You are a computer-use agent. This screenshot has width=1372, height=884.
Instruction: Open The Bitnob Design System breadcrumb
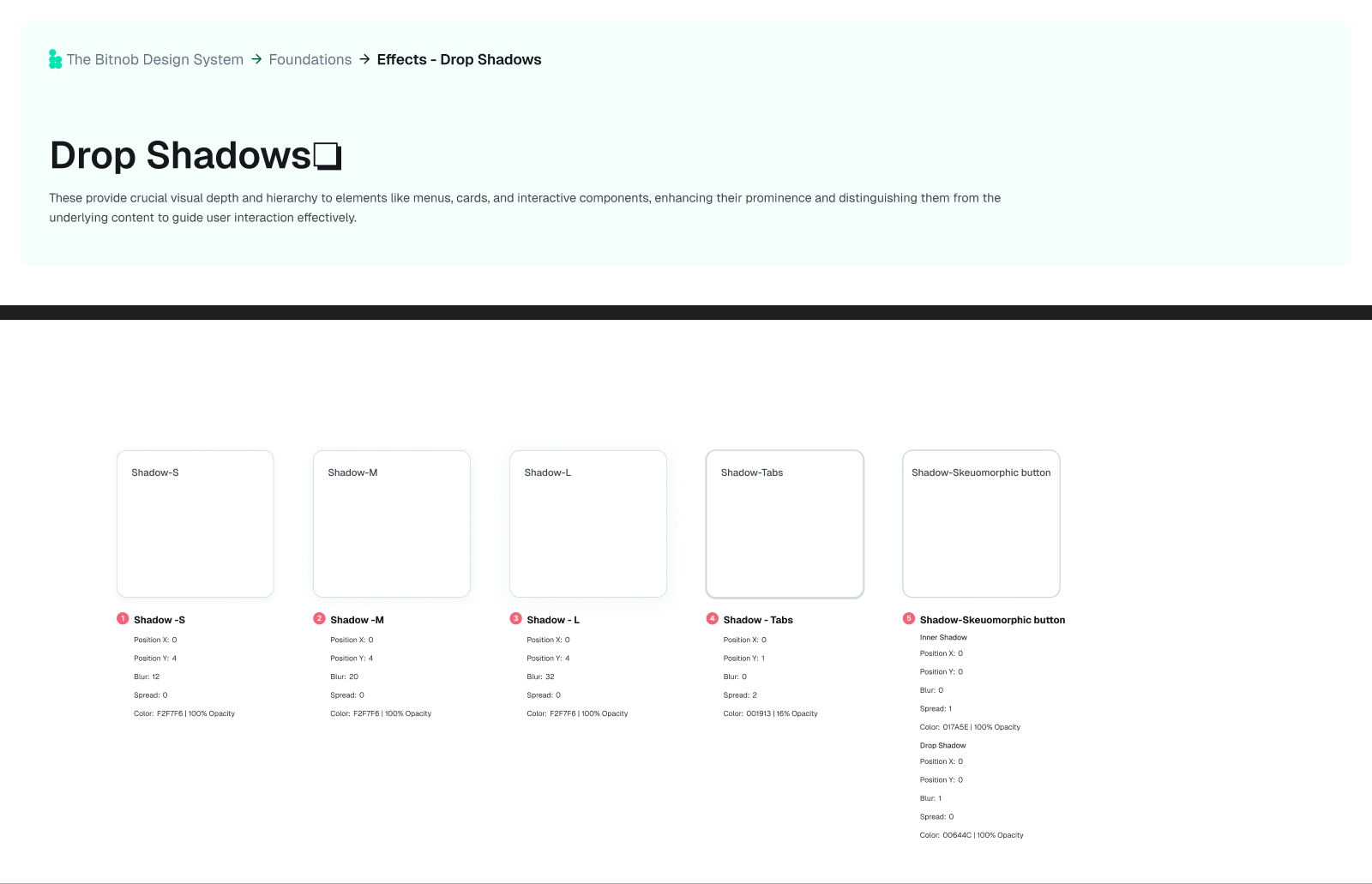tap(155, 59)
